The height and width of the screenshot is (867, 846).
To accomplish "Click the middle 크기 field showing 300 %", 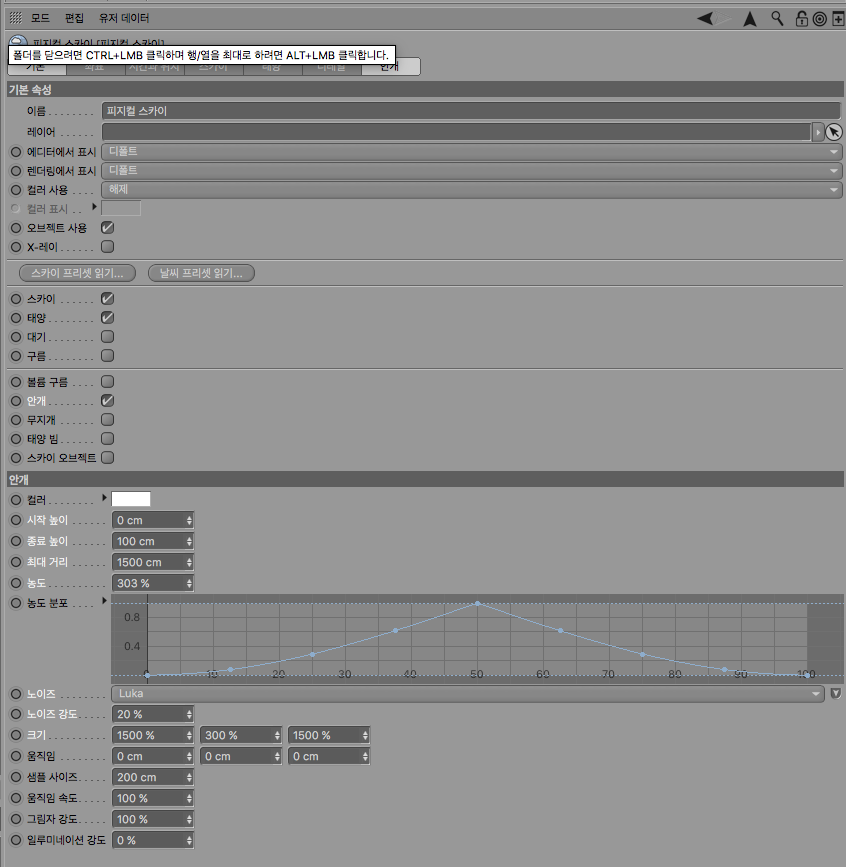I will (241, 735).
